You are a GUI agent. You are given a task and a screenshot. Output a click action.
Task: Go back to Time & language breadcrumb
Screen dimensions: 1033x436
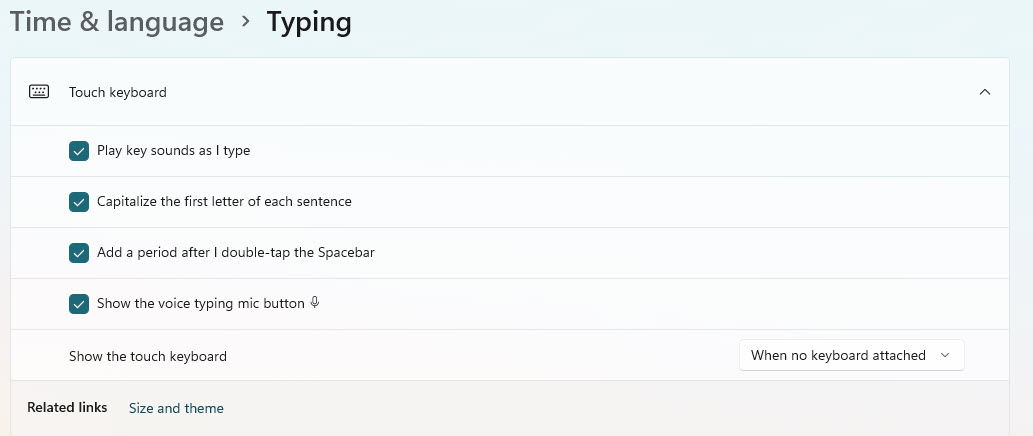pos(117,22)
